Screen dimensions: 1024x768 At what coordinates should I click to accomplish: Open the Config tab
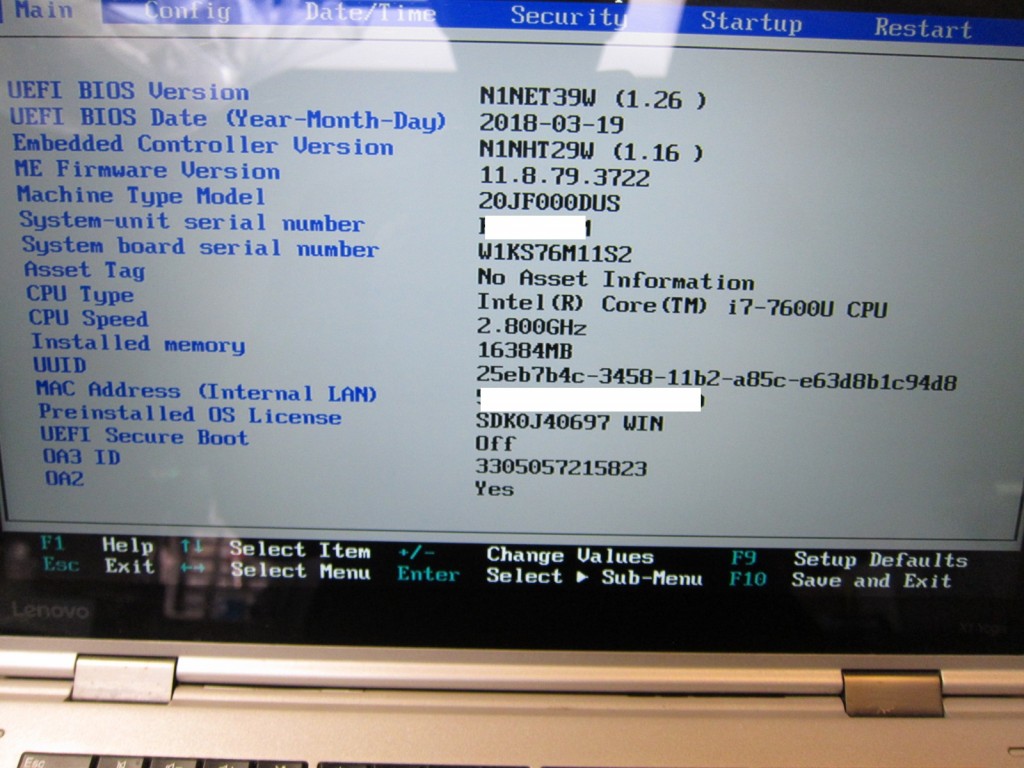point(187,11)
